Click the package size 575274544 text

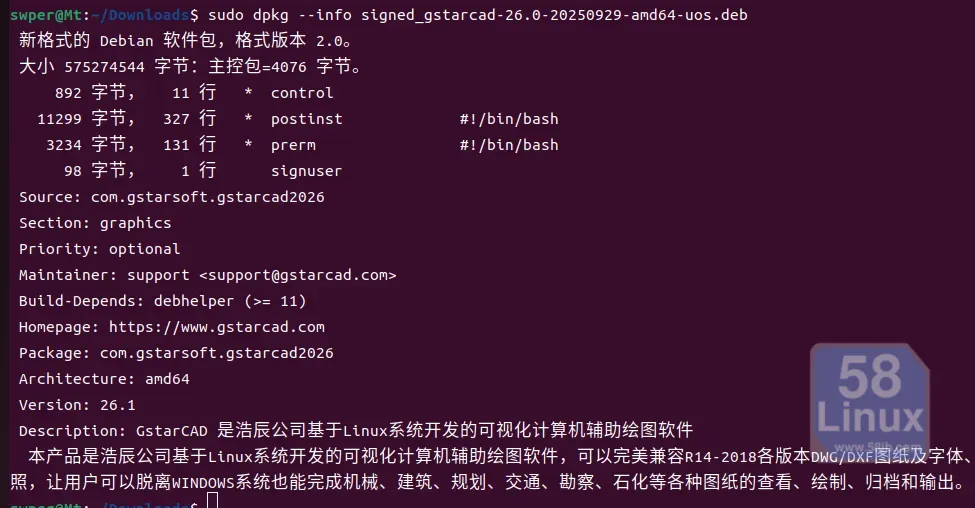[x=104, y=67]
